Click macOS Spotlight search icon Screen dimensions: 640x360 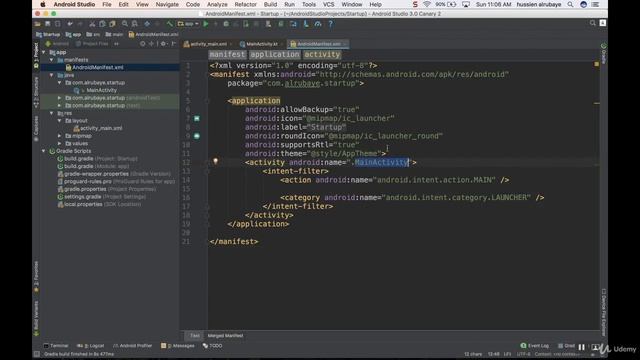pyautogui.click(x=570, y=4)
